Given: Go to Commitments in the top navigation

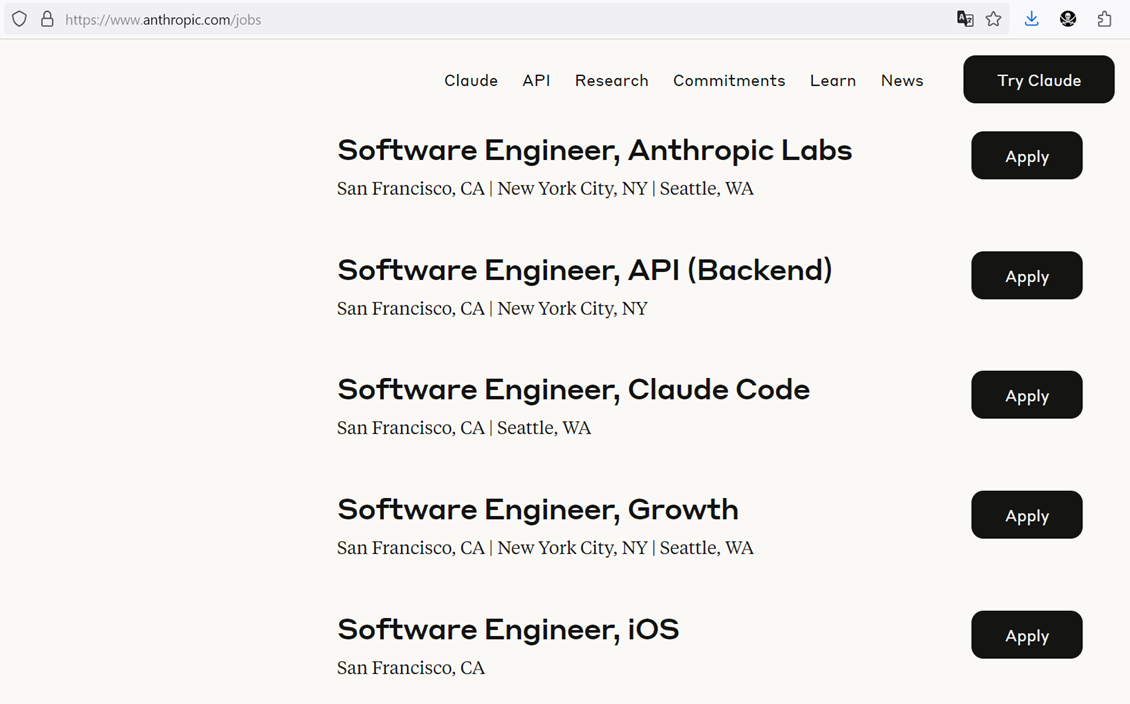Looking at the screenshot, I should coord(729,81).
